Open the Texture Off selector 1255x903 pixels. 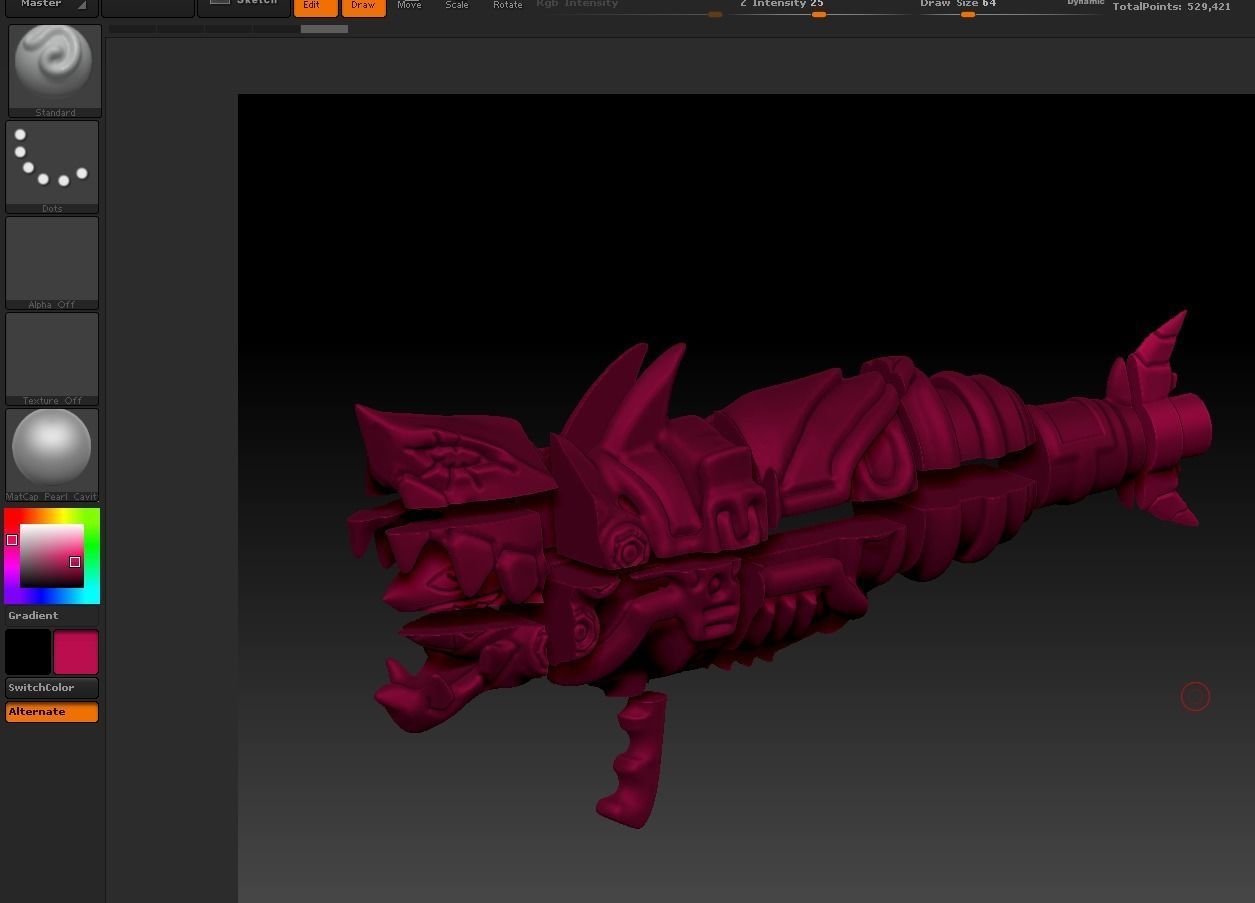click(52, 359)
